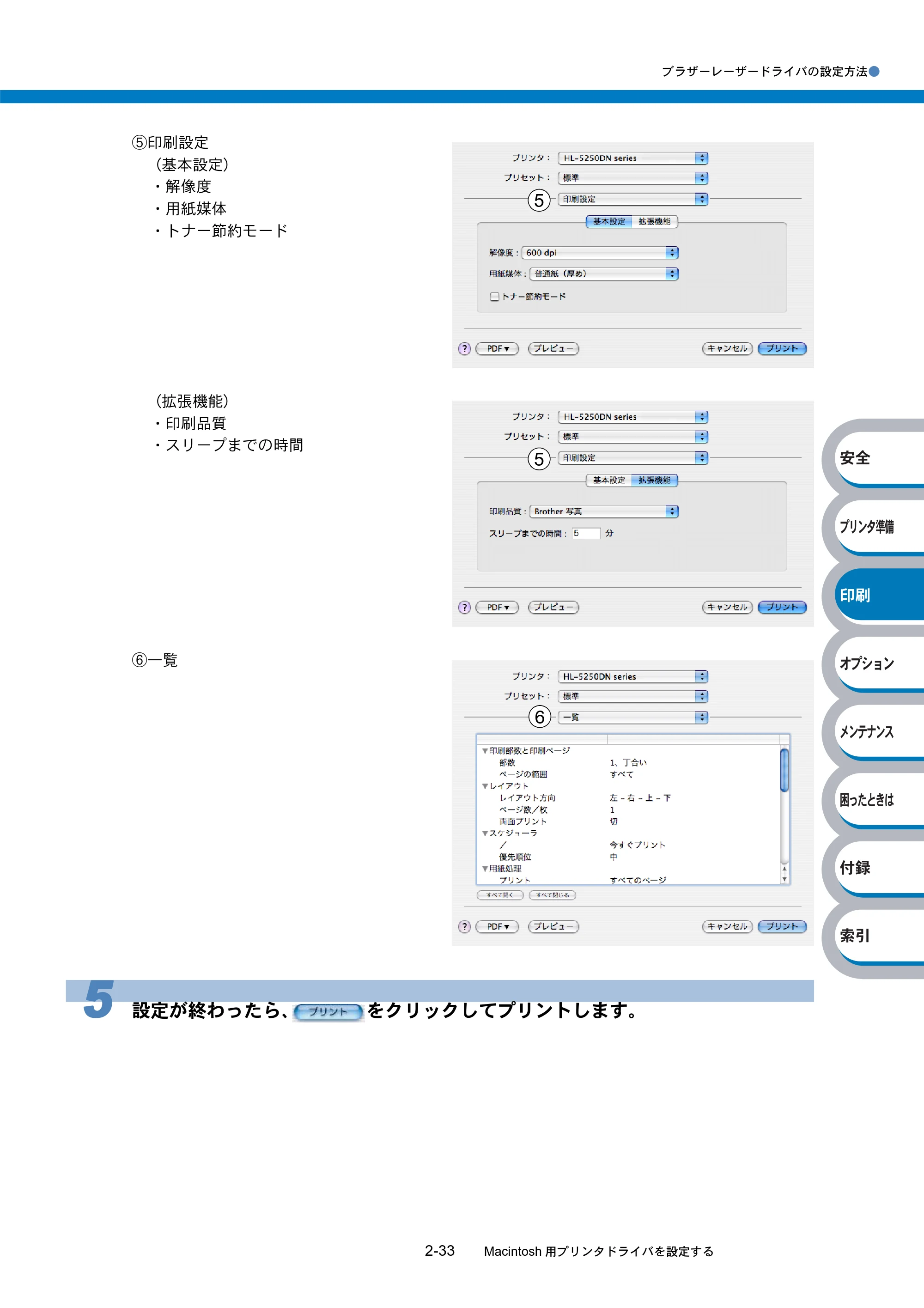Click プレビュー button in the 600 dpi dialog
This screenshot has height=1308, width=924.
pyautogui.click(x=554, y=348)
